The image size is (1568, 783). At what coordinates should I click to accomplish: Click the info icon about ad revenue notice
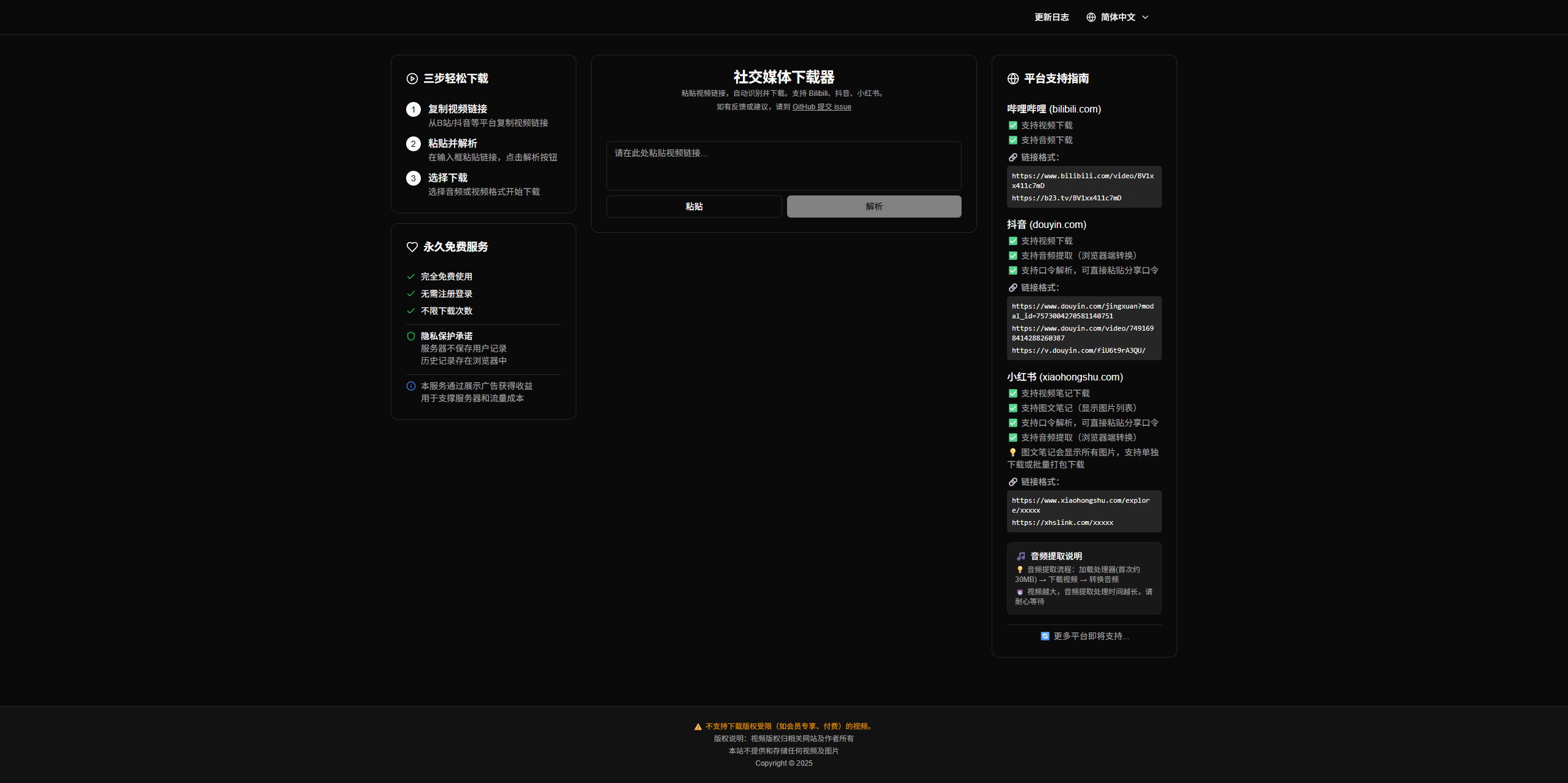(410, 385)
